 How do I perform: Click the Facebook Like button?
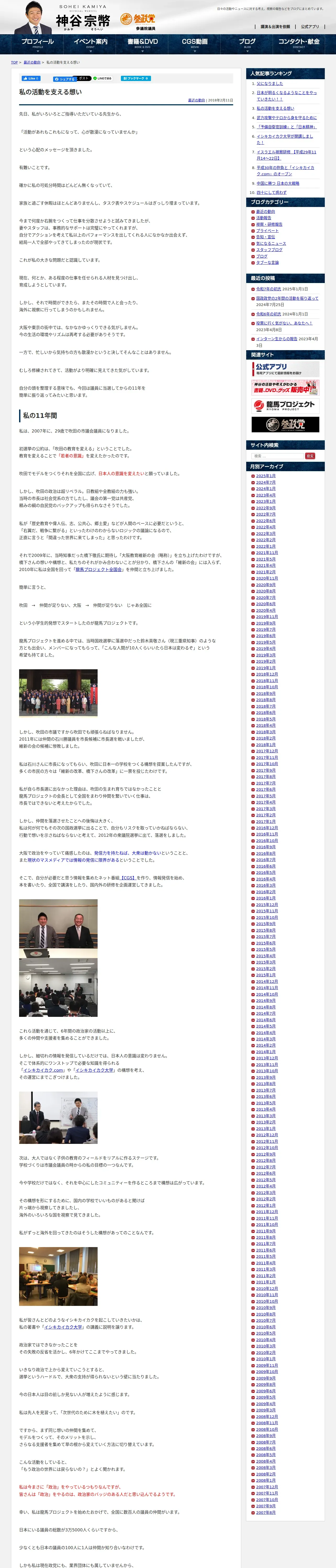(x=31, y=78)
